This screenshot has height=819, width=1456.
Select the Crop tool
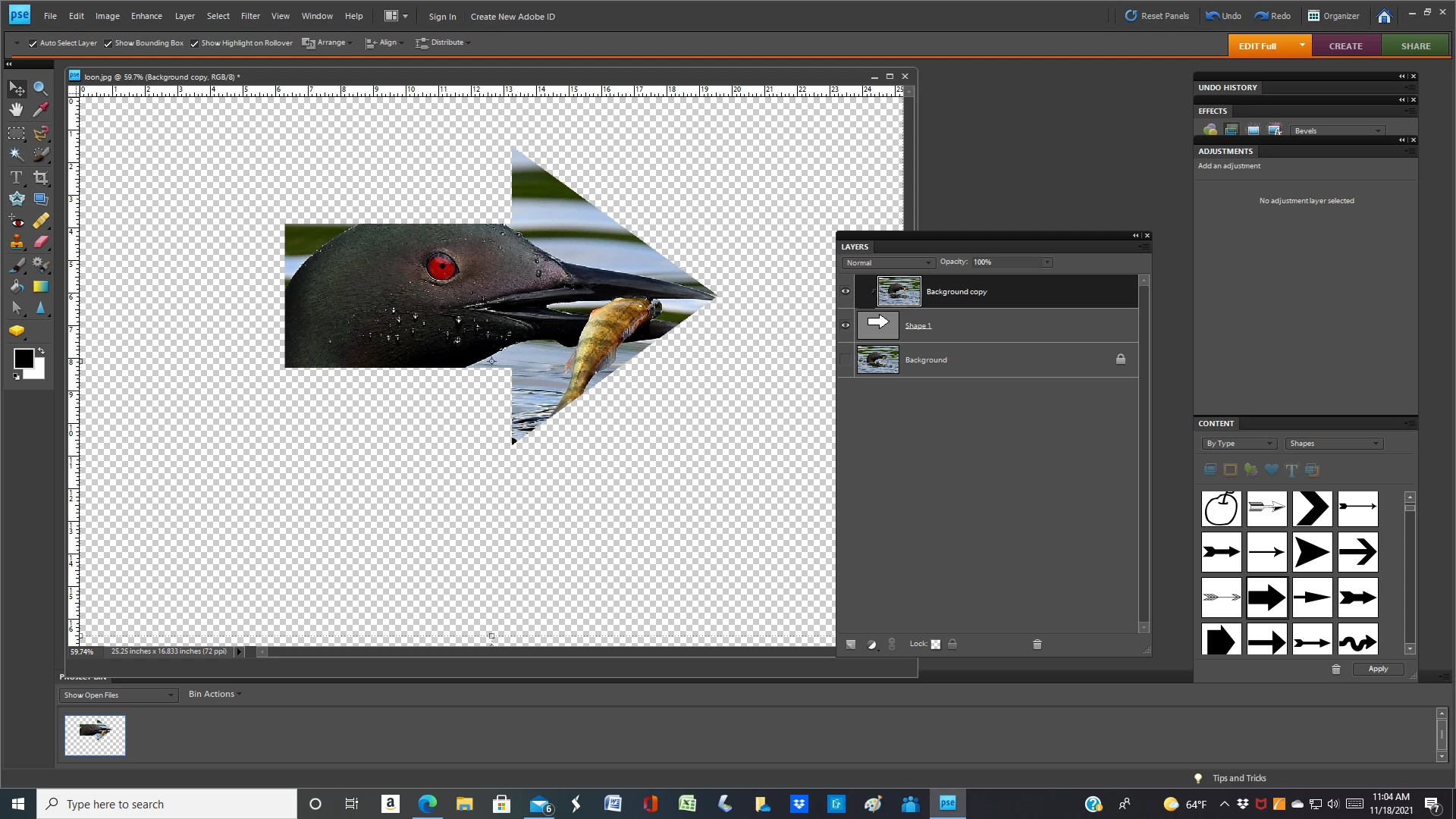click(x=41, y=177)
